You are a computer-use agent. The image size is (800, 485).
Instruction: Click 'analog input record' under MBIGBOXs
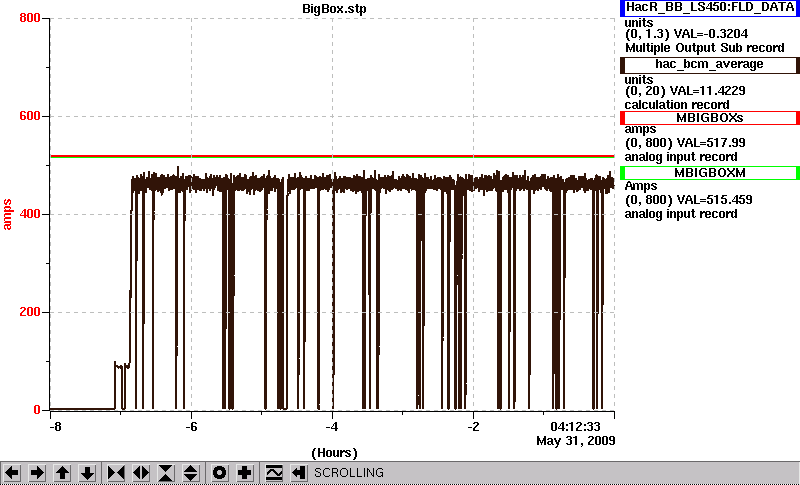[681, 157]
